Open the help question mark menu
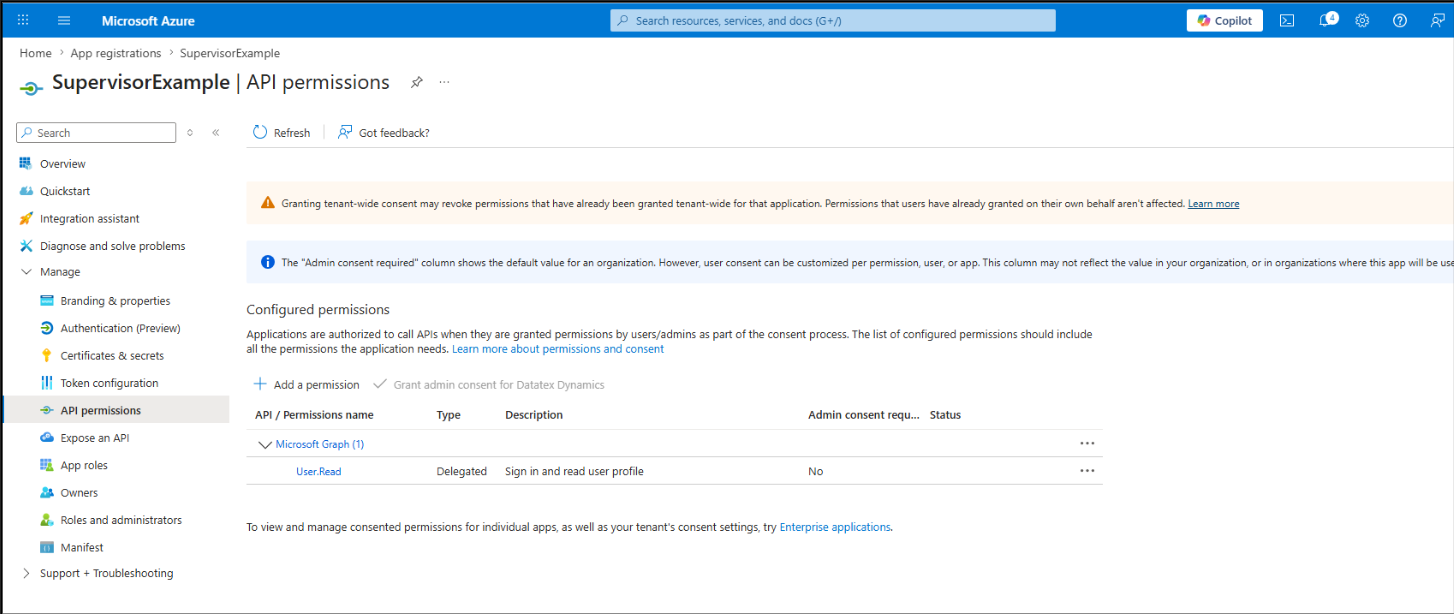Screen dimensions: 1454x614 [1400, 20]
